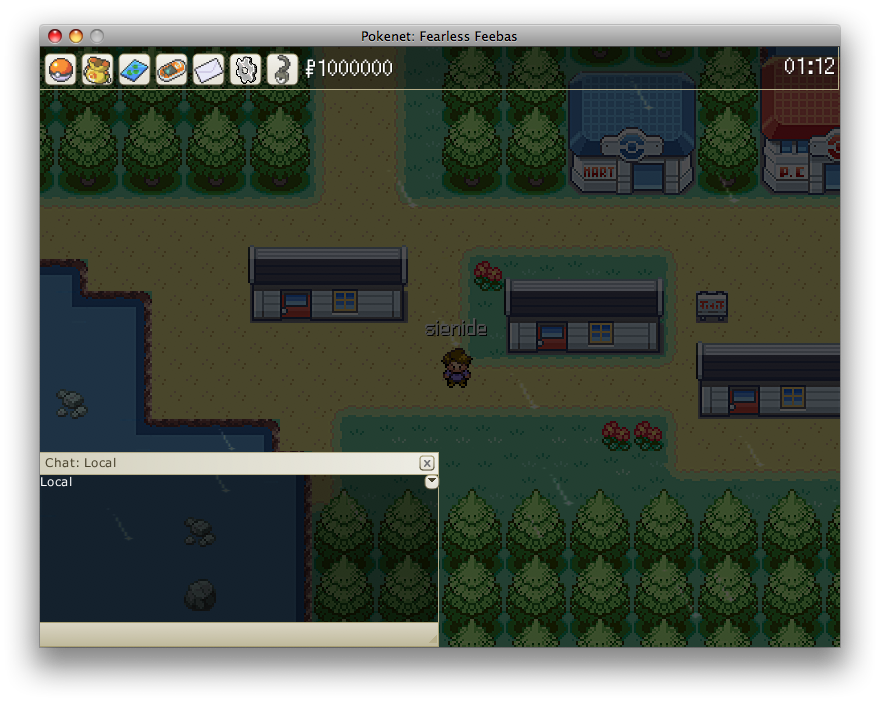
Task: Click the town signpost
Action: coord(712,306)
